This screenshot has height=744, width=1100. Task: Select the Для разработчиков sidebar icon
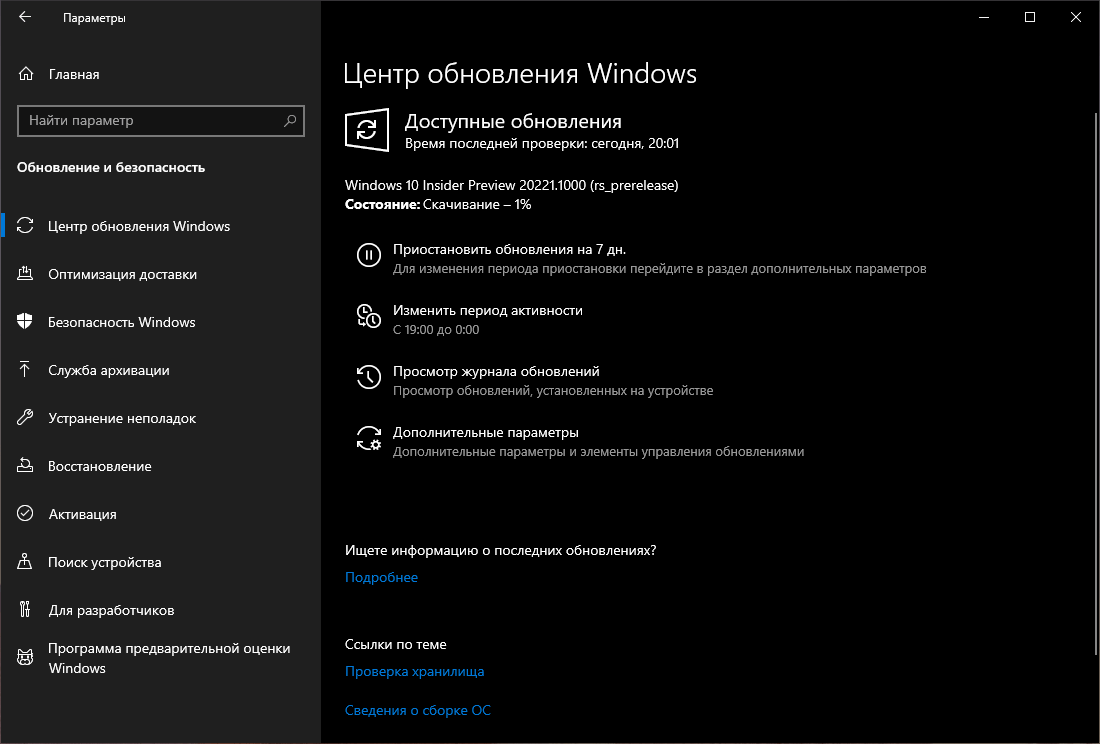click(x=24, y=610)
